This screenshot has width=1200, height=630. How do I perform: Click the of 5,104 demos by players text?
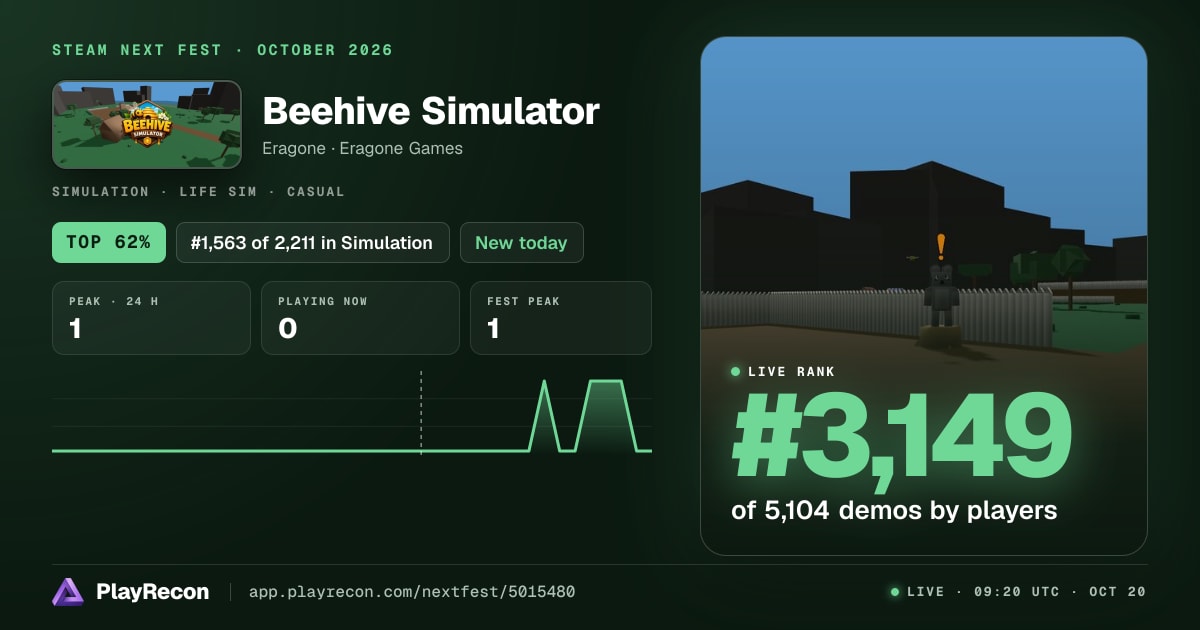point(894,510)
